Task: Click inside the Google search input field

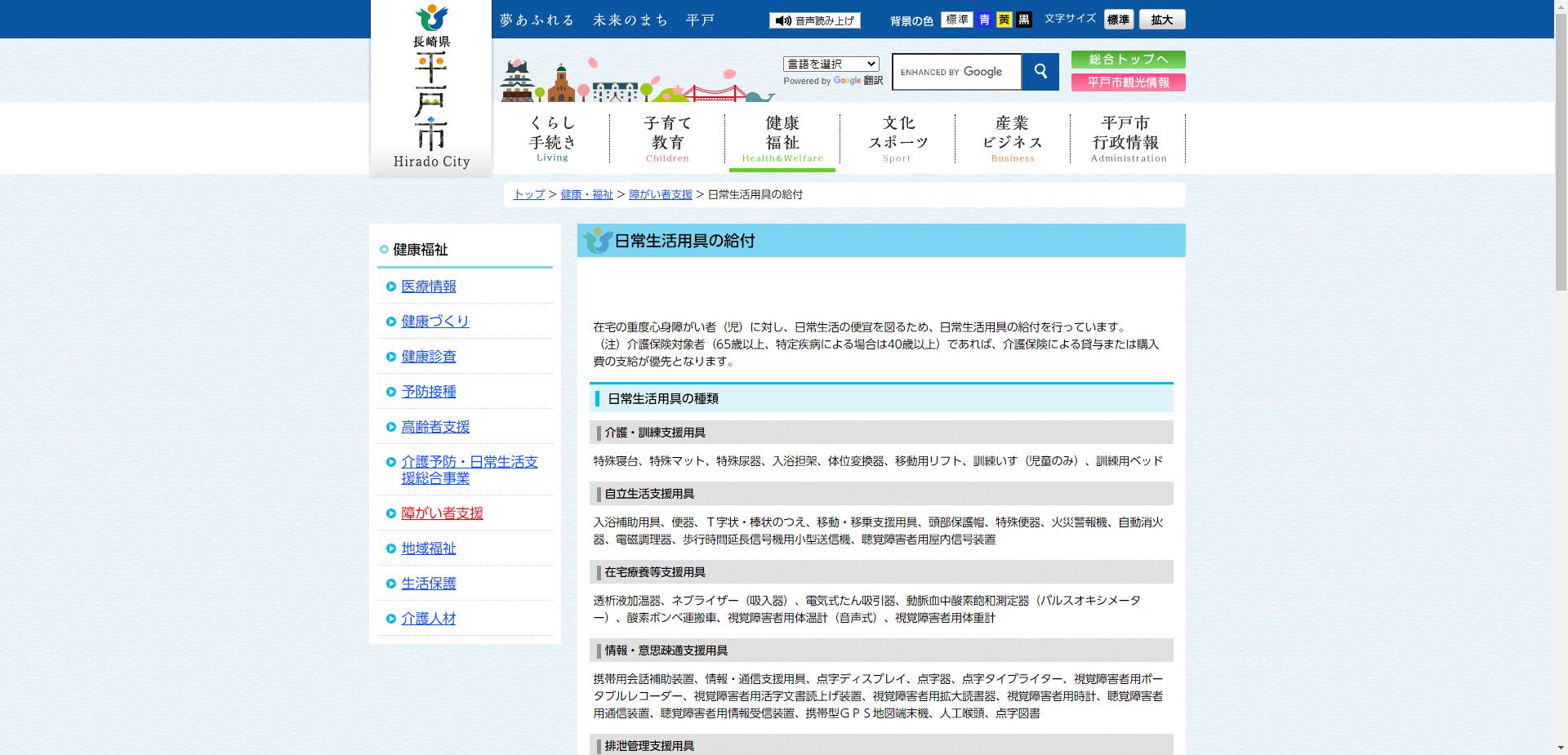Action: (955, 72)
